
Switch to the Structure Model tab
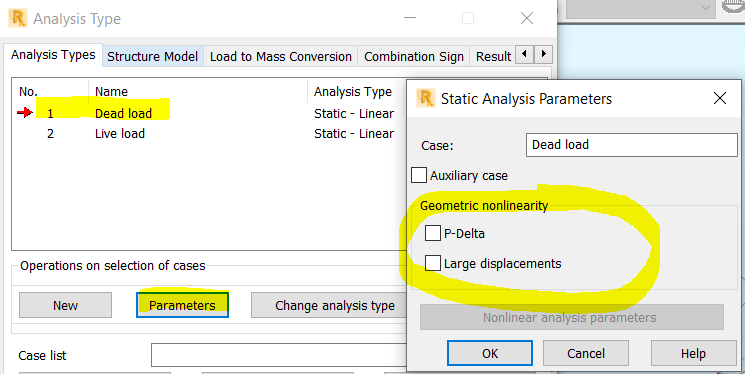153,57
